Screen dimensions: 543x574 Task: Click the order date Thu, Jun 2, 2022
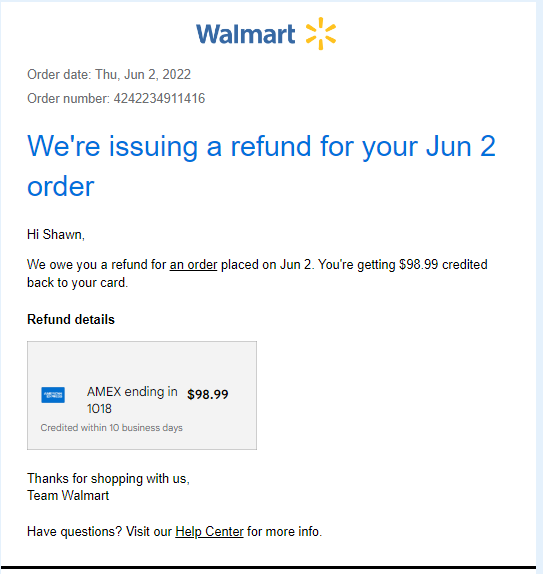143,74
